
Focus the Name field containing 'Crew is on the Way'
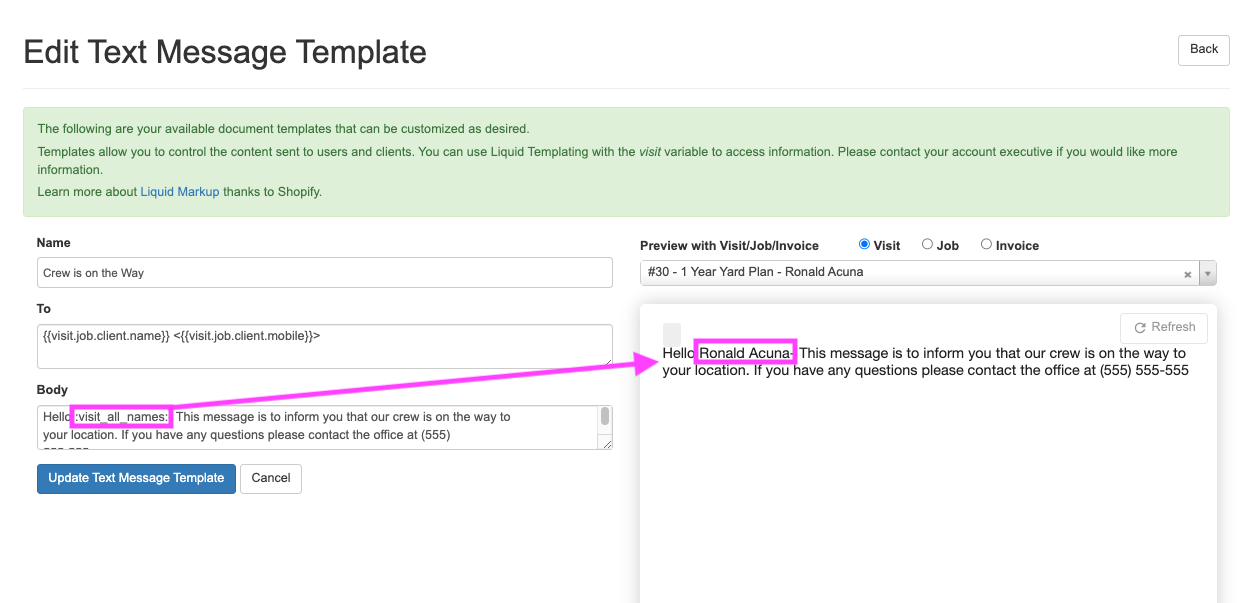point(324,273)
